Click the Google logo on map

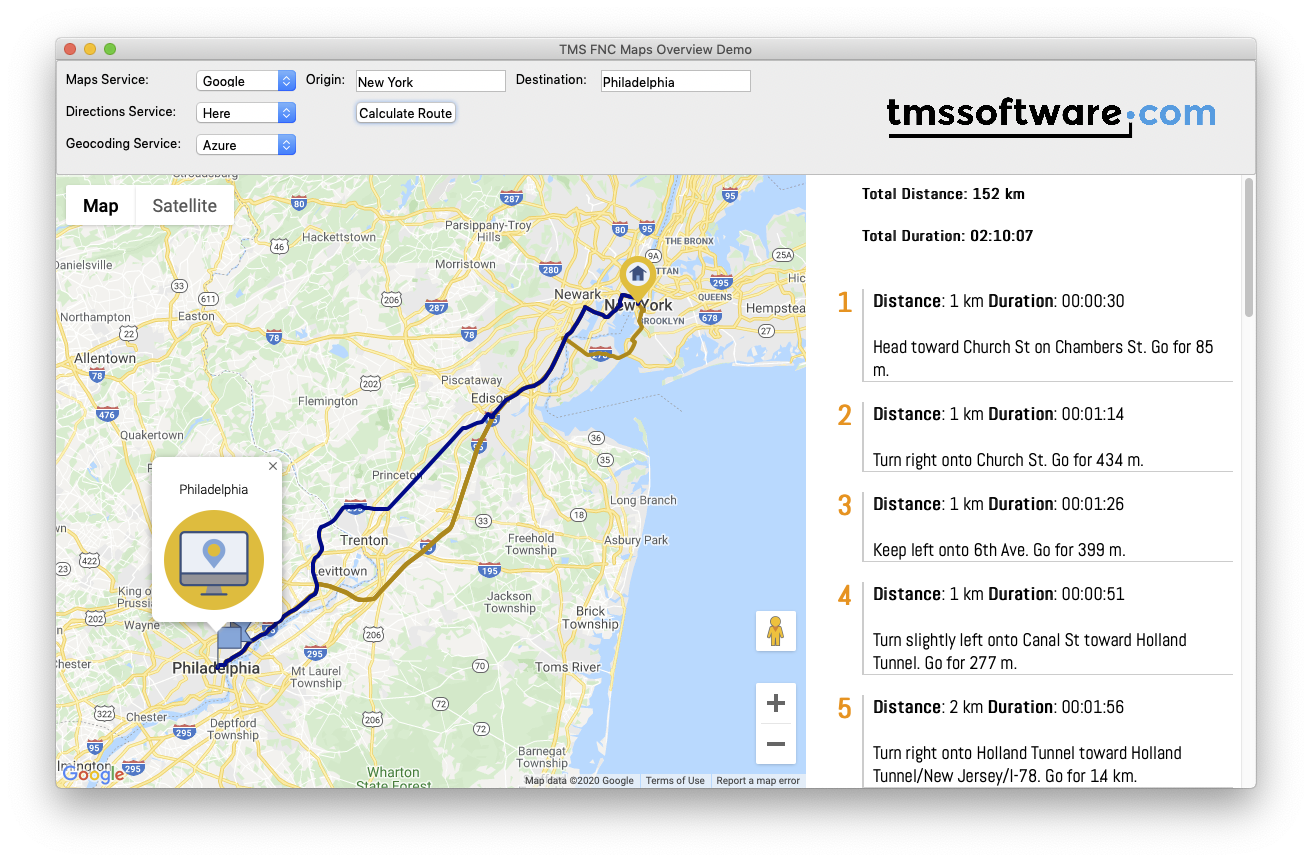[x=93, y=774]
